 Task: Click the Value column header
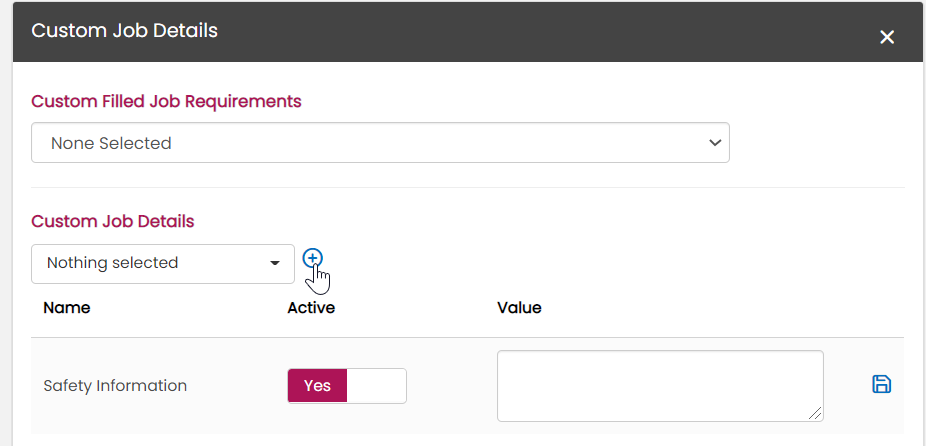click(519, 308)
